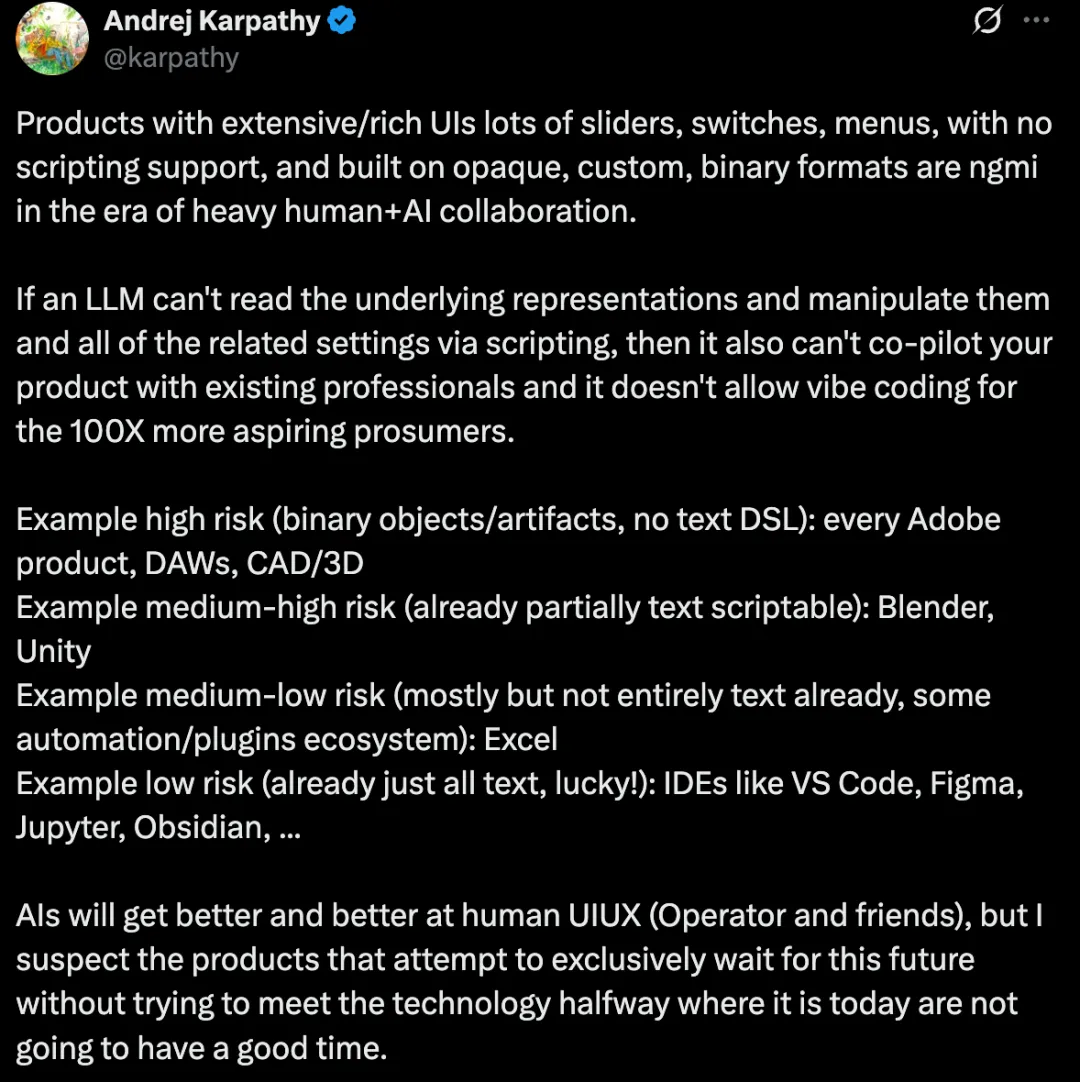This screenshot has height=1082, width=1080.
Task: Click the Andrej Karpathy display name
Action: 212,21
